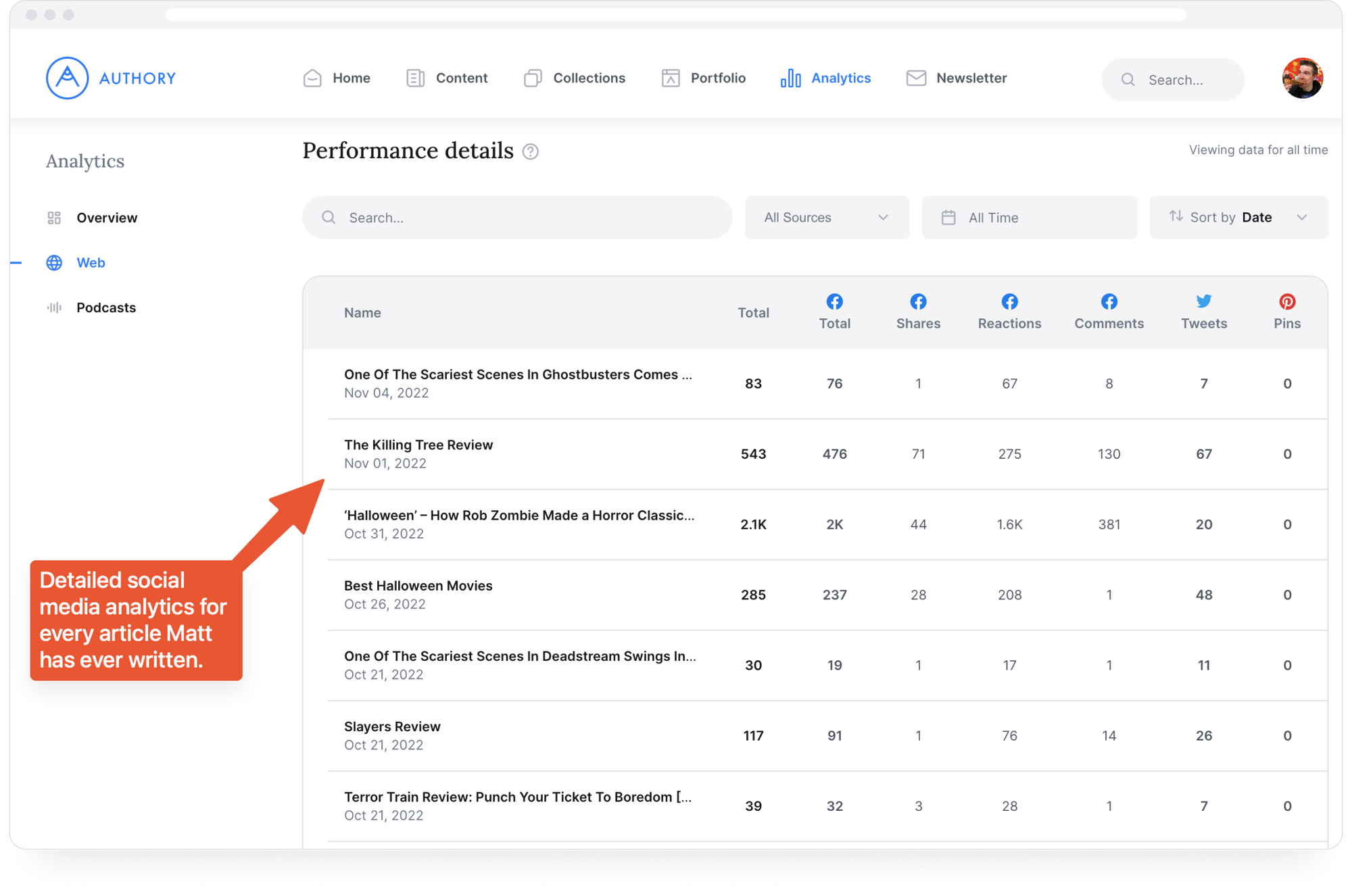Select the Podcasts analytics tab
Viewport: 1352px width, 896px height.
coord(107,307)
